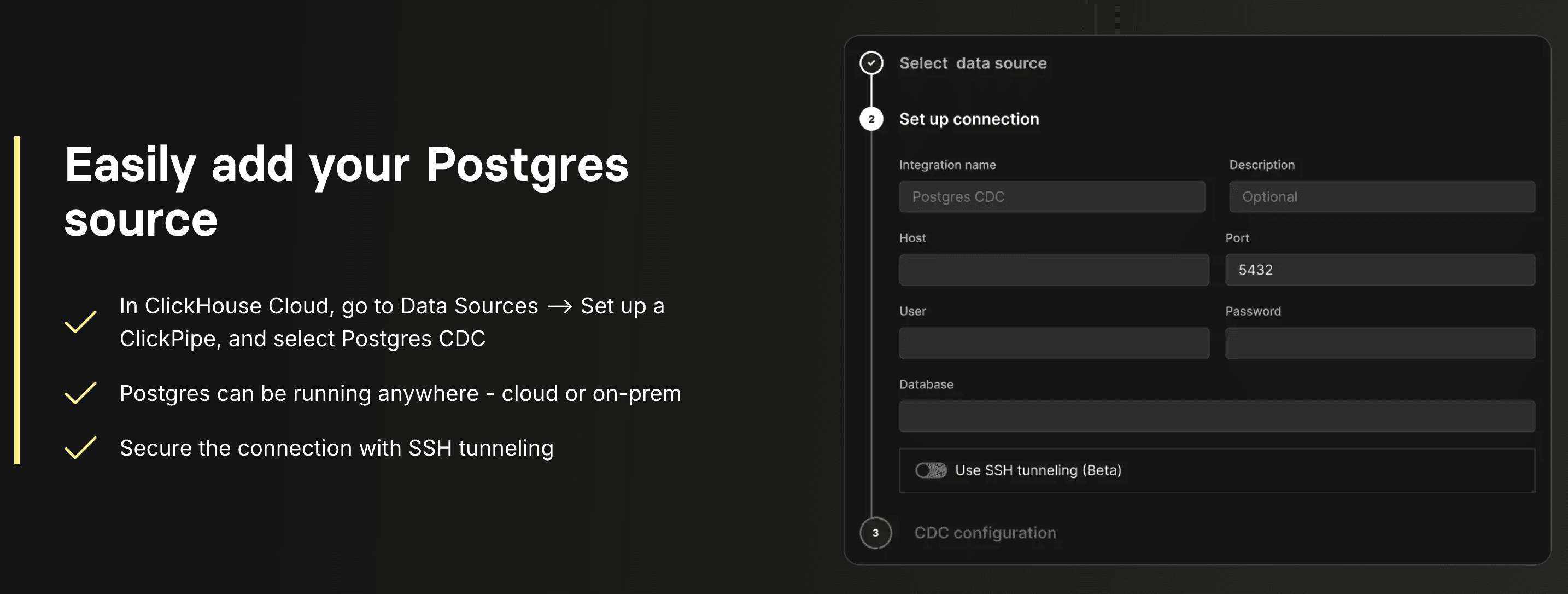Click the completed step checkmark circle
Image resolution: width=1568 pixels, height=594 pixels.
pos(871,63)
